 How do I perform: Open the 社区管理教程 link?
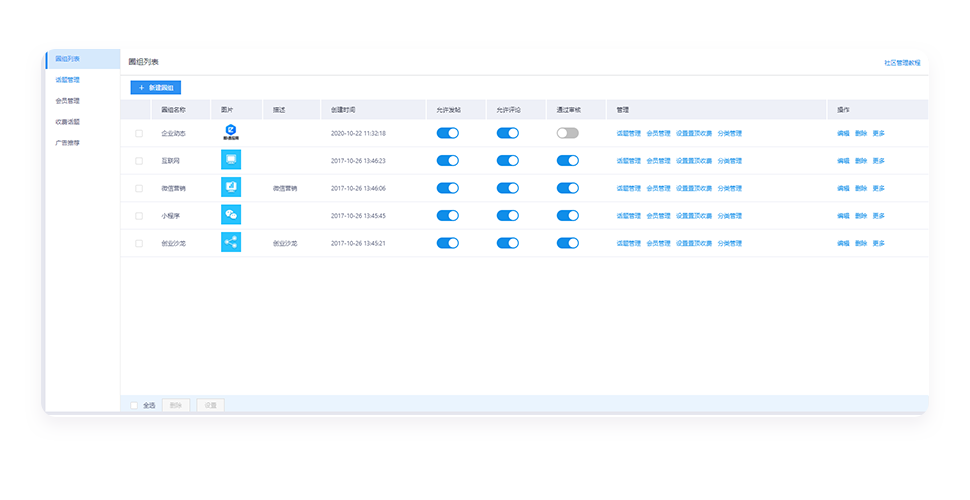click(x=901, y=62)
